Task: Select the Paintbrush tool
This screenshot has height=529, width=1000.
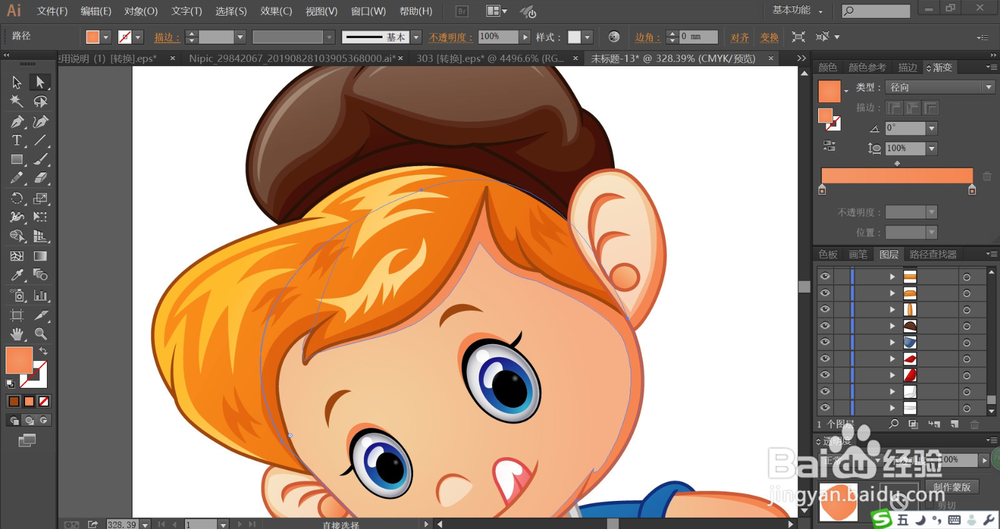Action: pos(40,160)
